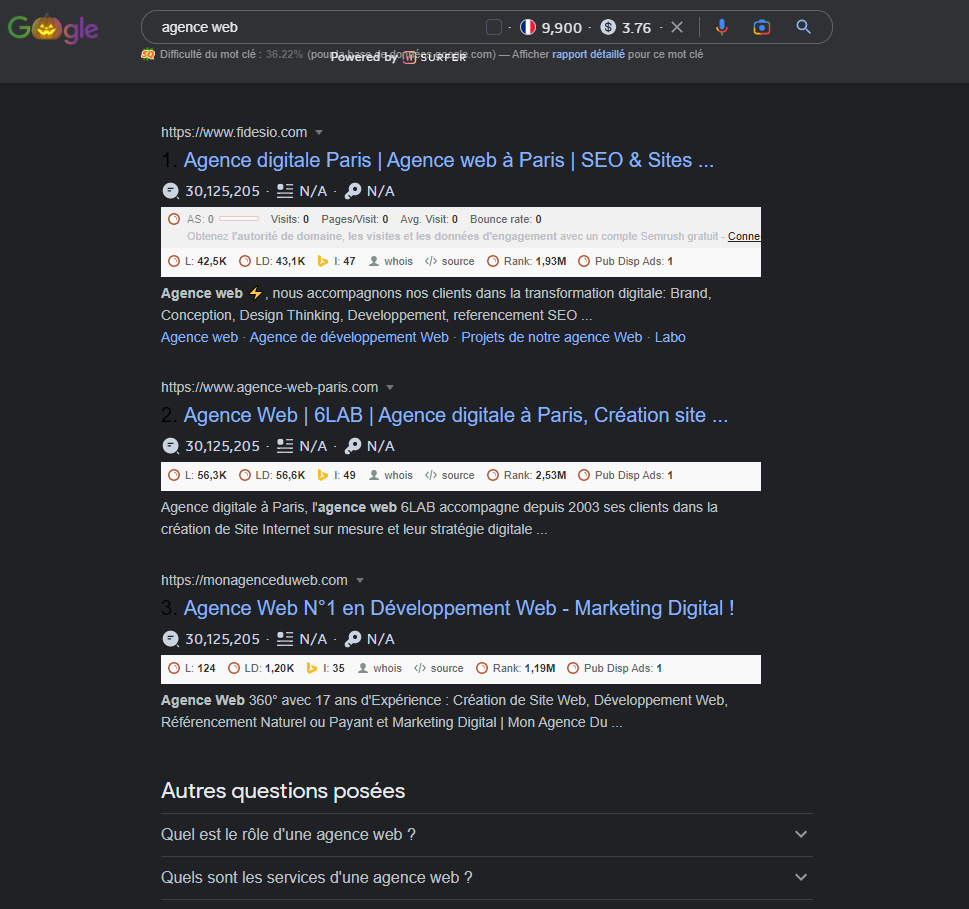Screen dimensions: 969x909
Task: Click Bing index 'I: 49' in 6LAB bar
Action: click(336, 475)
